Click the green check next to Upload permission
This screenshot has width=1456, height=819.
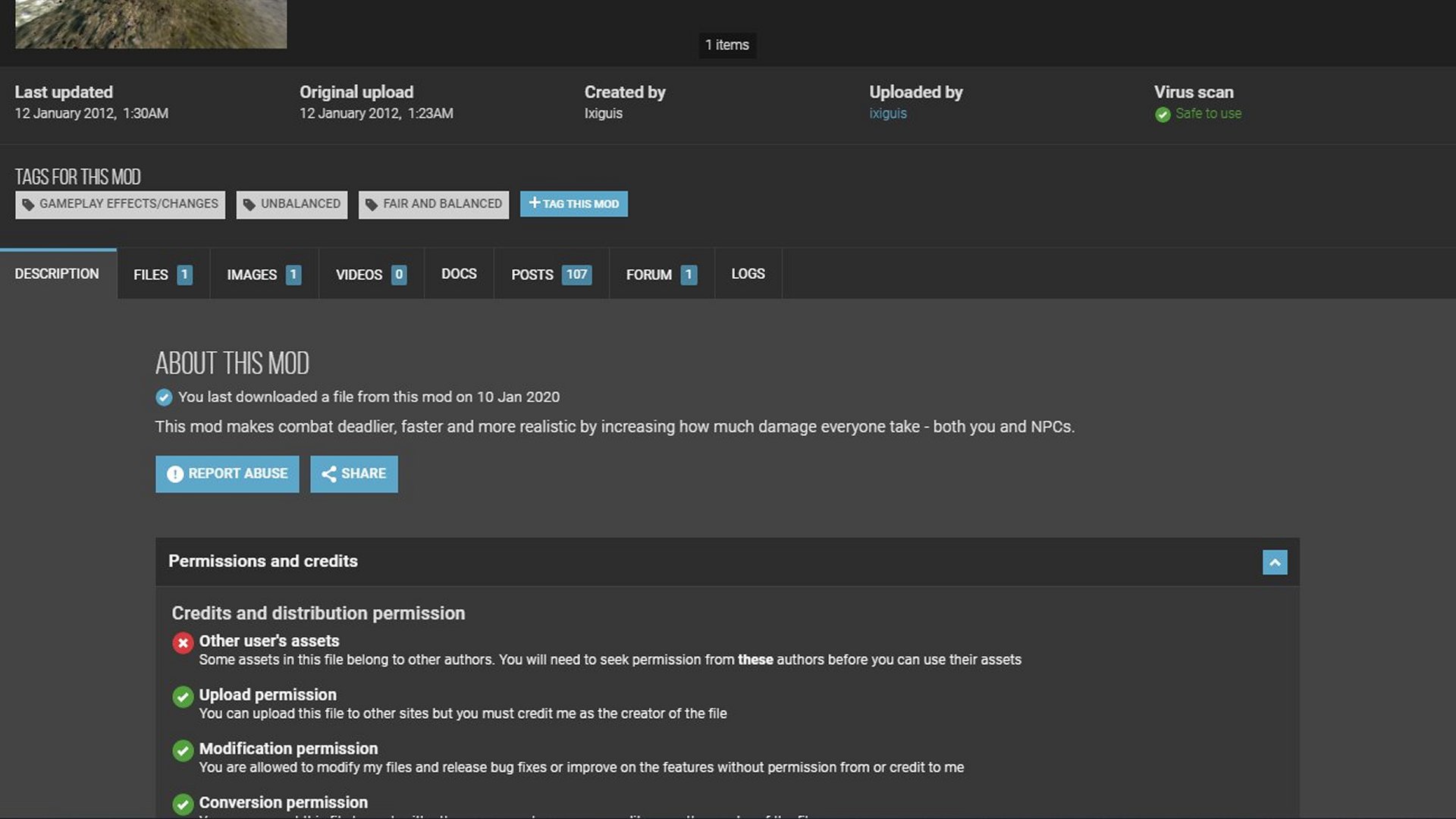(183, 697)
